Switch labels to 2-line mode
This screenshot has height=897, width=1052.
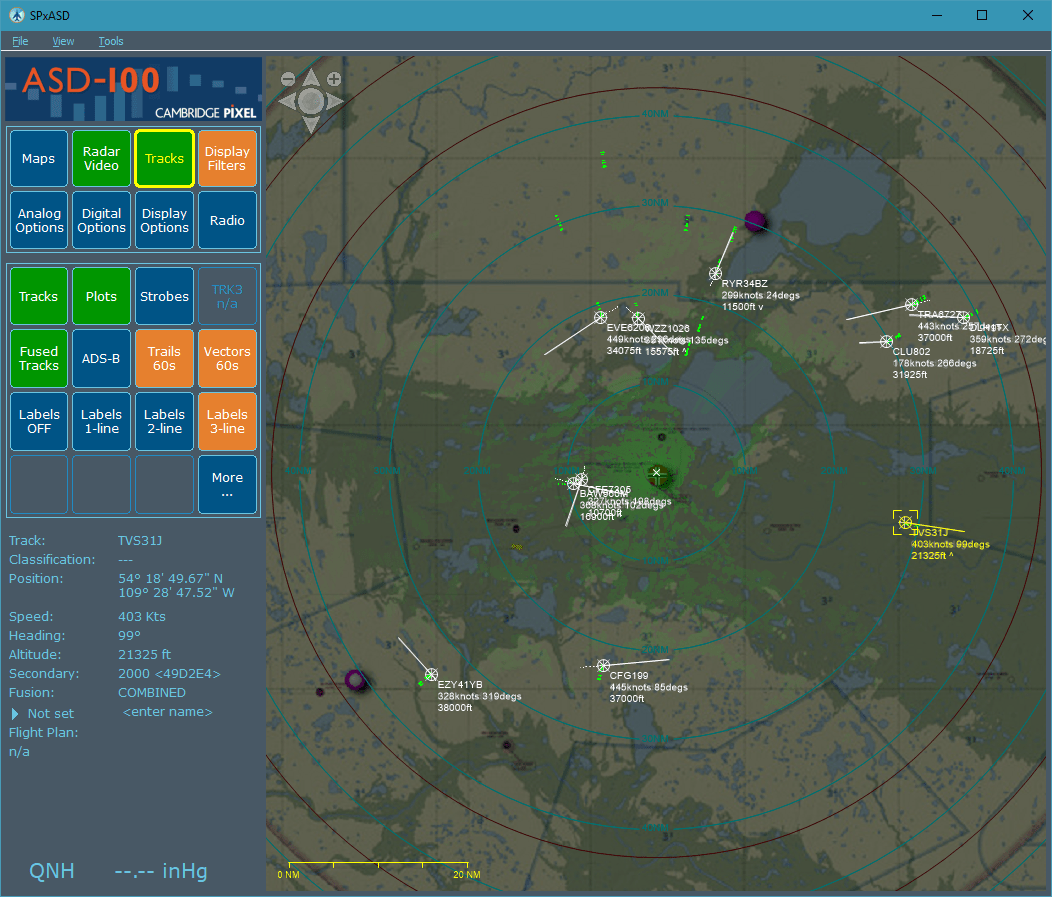click(x=164, y=421)
